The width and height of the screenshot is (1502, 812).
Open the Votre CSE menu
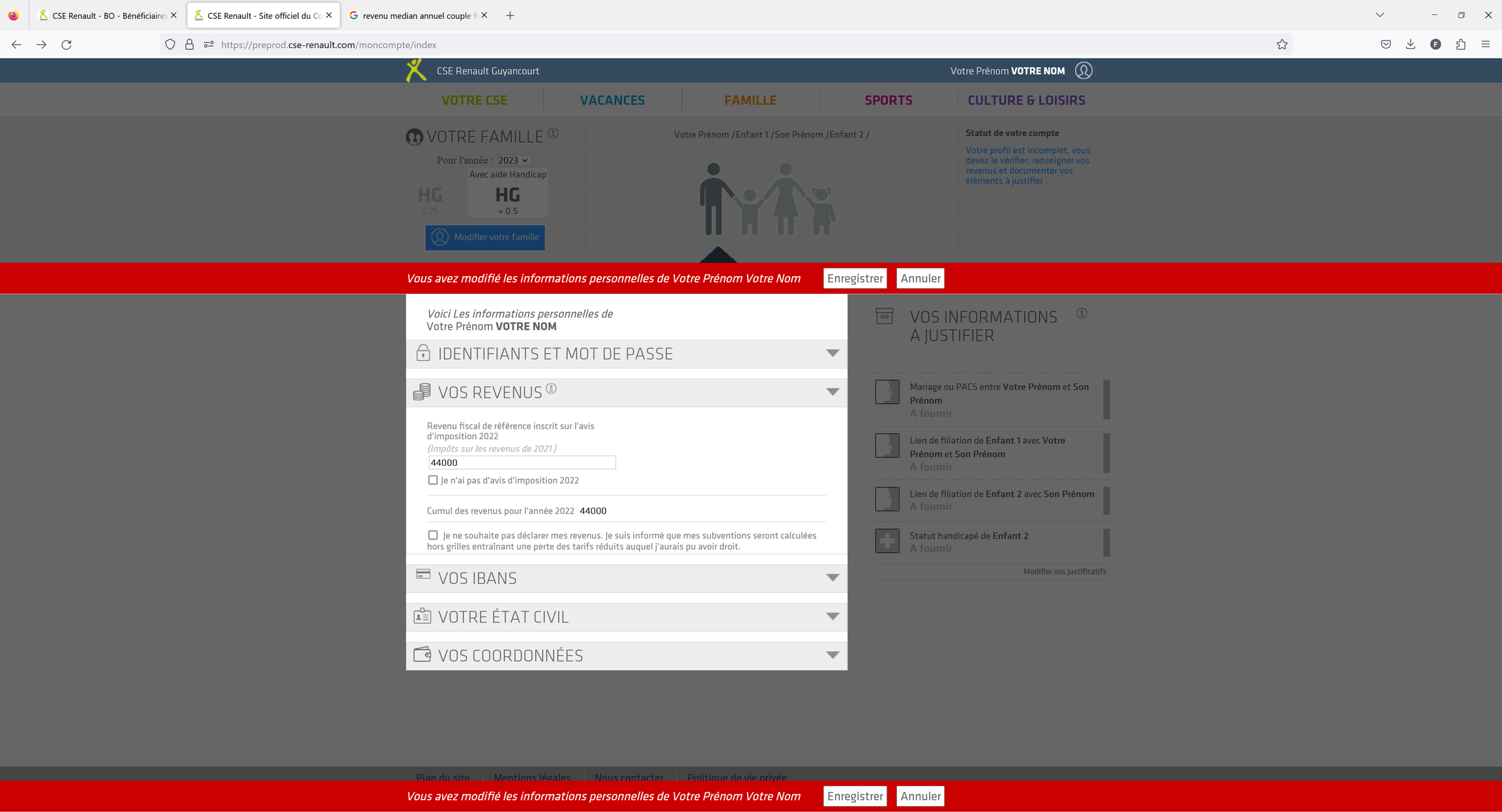(x=474, y=100)
